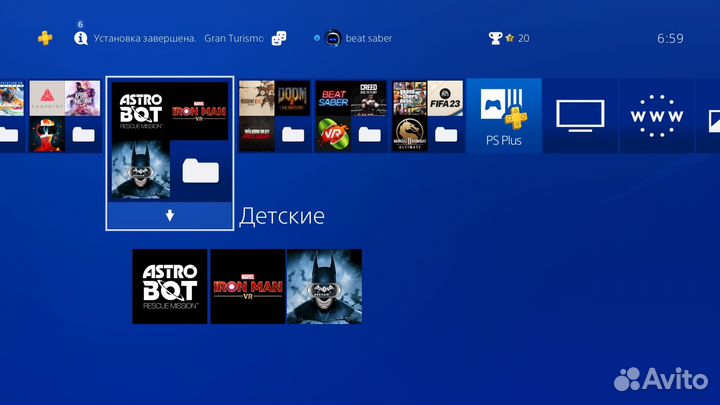
Task: Select the GTA V tile in folder
Action: pyautogui.click(x=410, y=98)
